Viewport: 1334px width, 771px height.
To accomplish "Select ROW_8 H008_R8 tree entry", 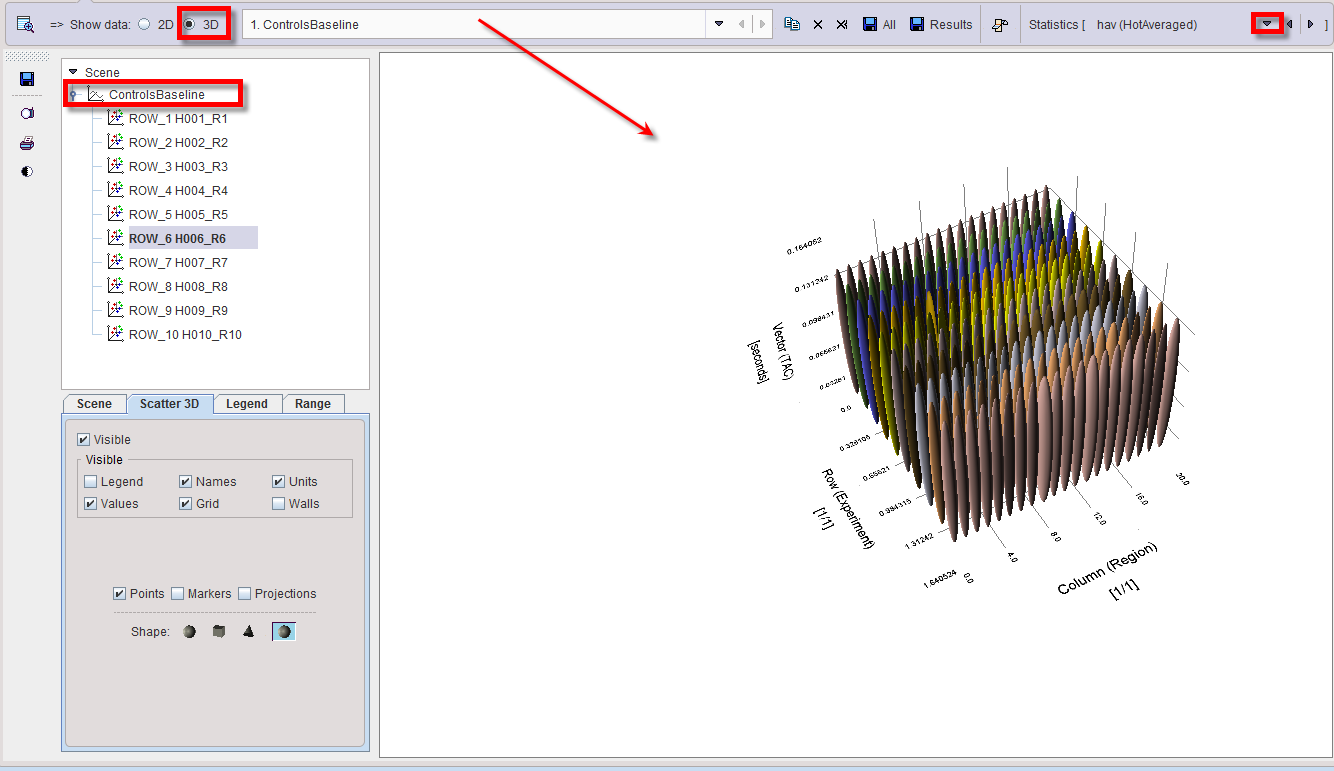I will pyautogui.click(x=178, y=286).
